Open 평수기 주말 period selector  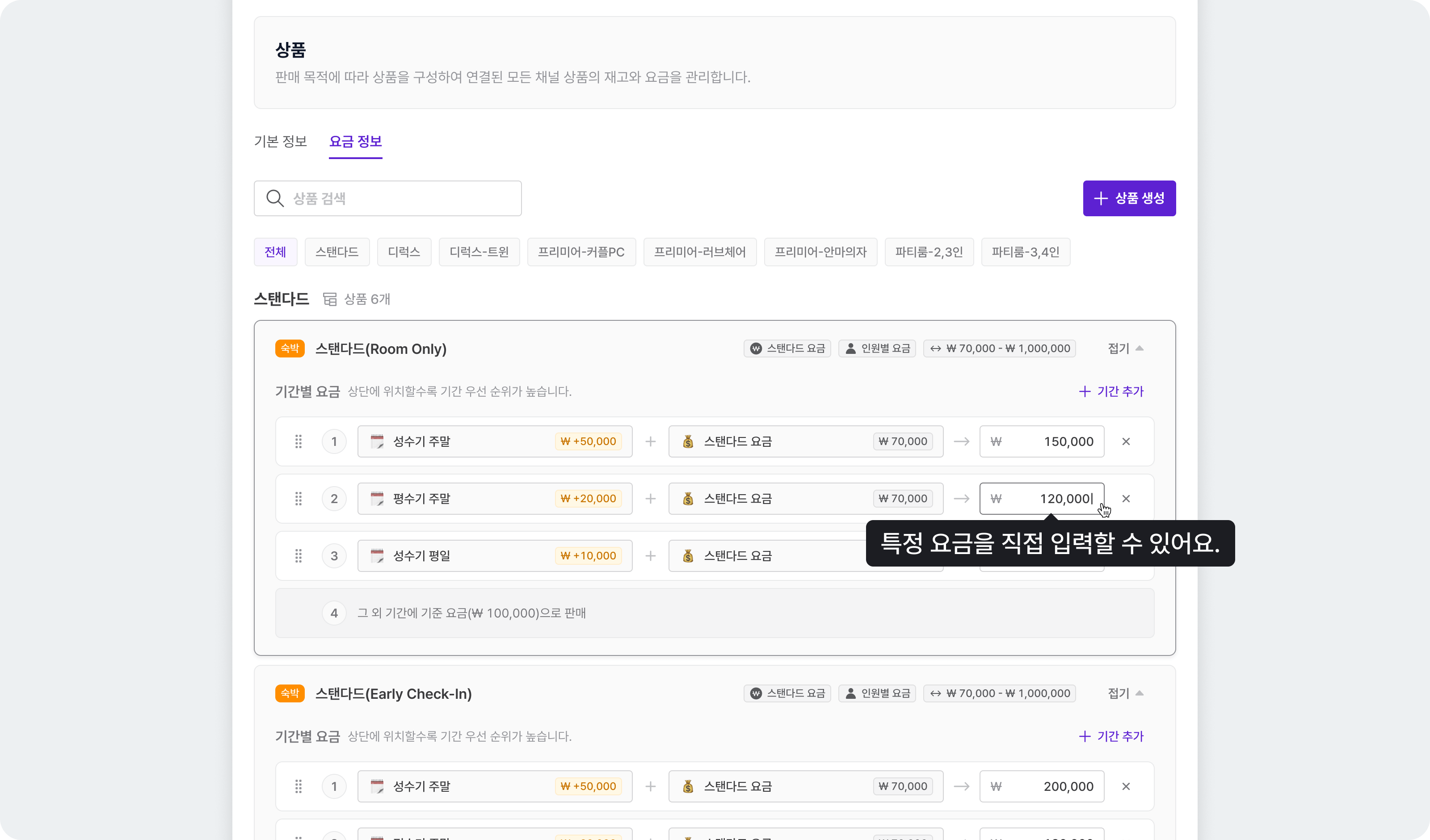click(495, 498)
